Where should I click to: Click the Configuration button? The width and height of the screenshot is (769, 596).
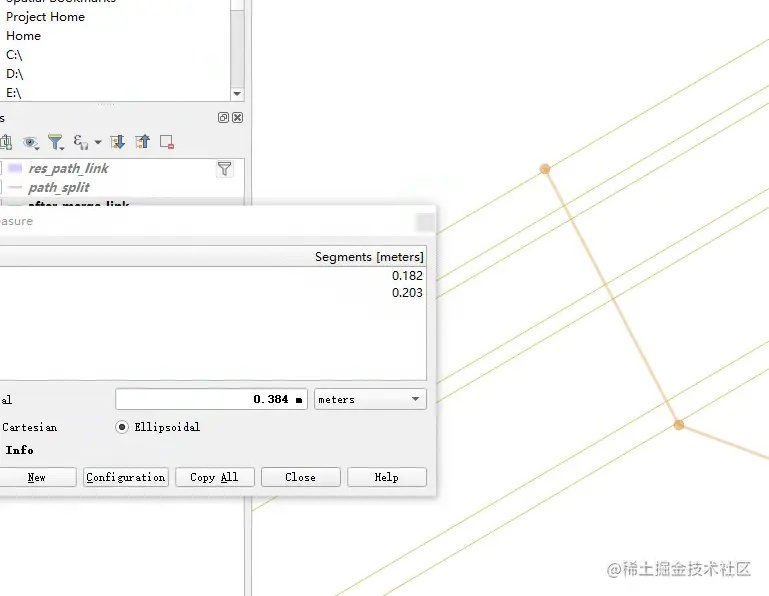point(126,477)
